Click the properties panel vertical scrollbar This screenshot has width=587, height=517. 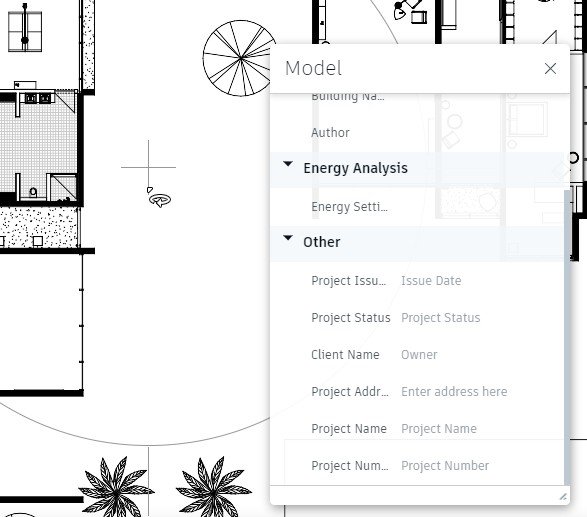pos(568,337)
